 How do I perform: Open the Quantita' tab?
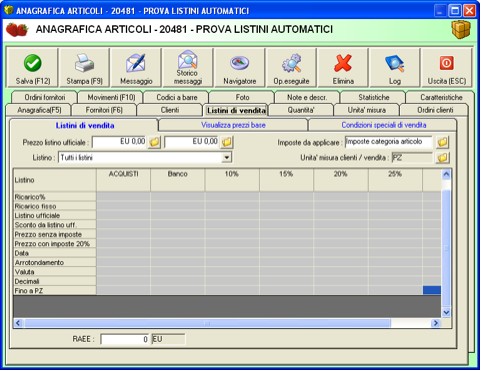[x=301, y=110]
